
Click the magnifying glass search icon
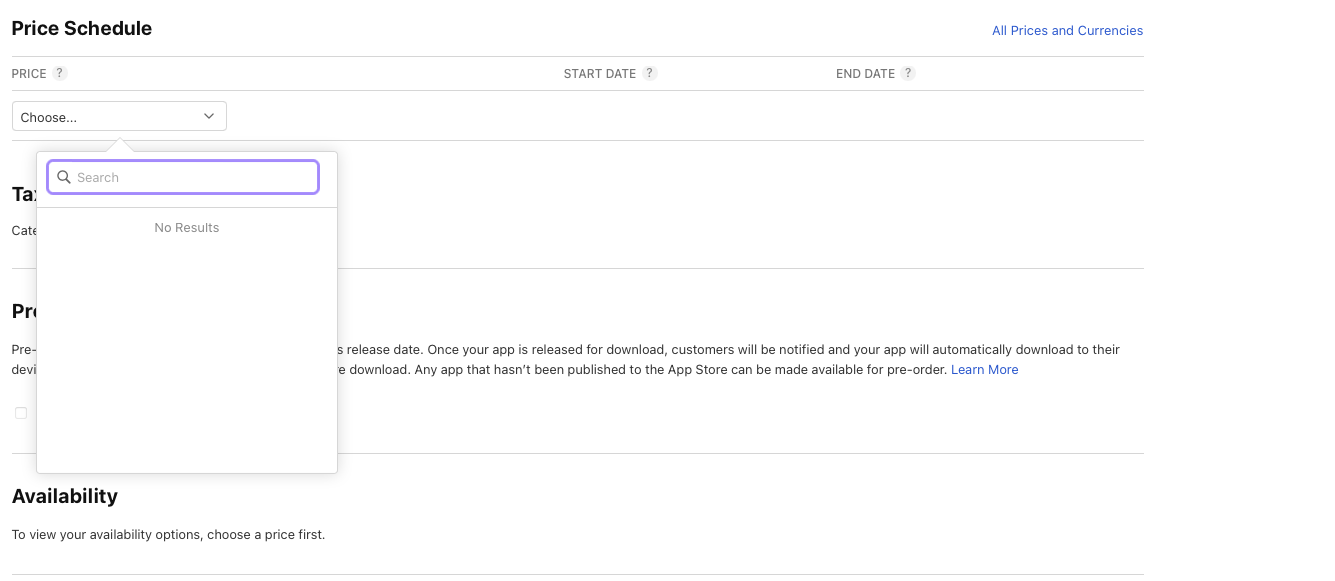64,177
